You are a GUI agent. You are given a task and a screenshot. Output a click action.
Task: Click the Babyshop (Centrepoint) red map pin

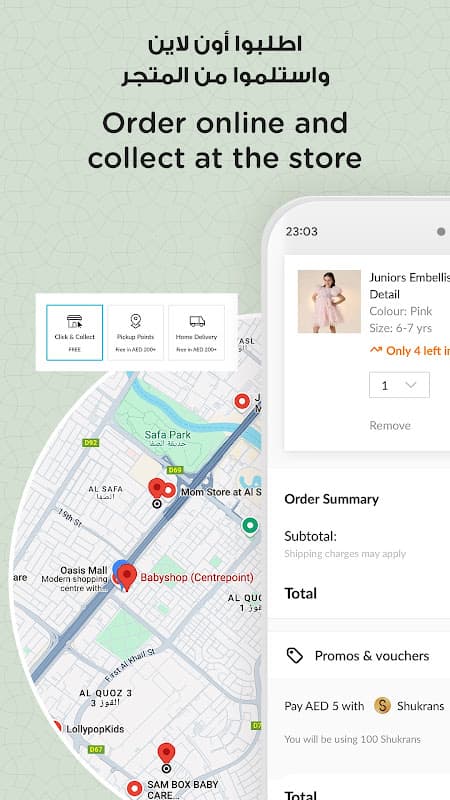click(127, 577)
